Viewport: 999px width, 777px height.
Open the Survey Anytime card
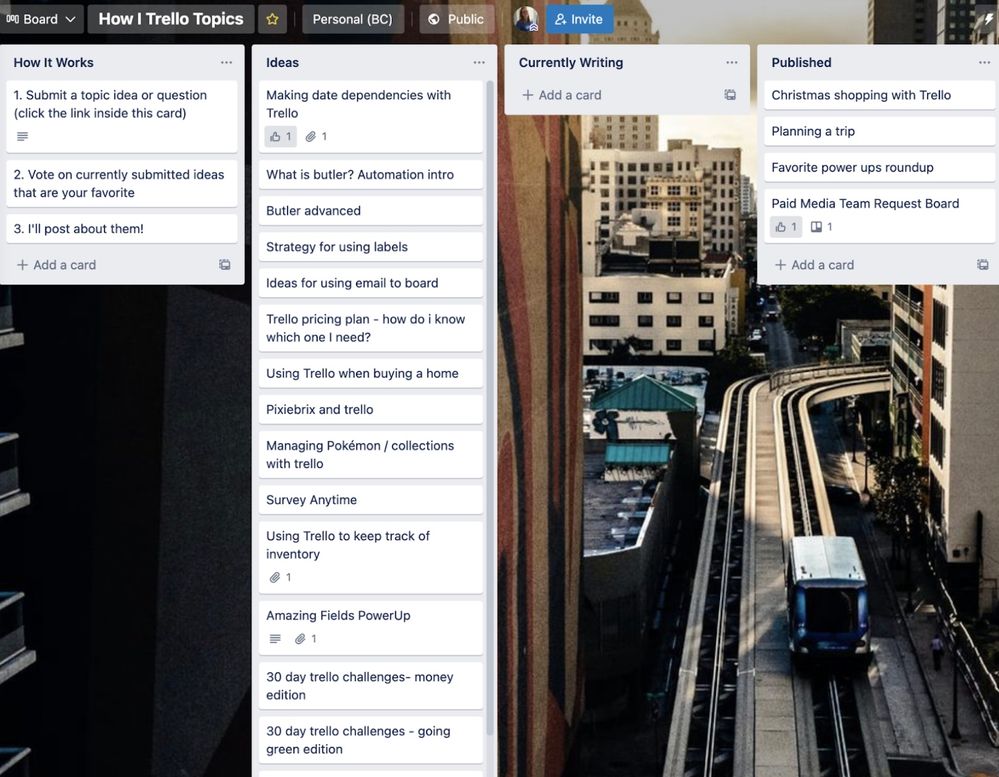[310, 497]
